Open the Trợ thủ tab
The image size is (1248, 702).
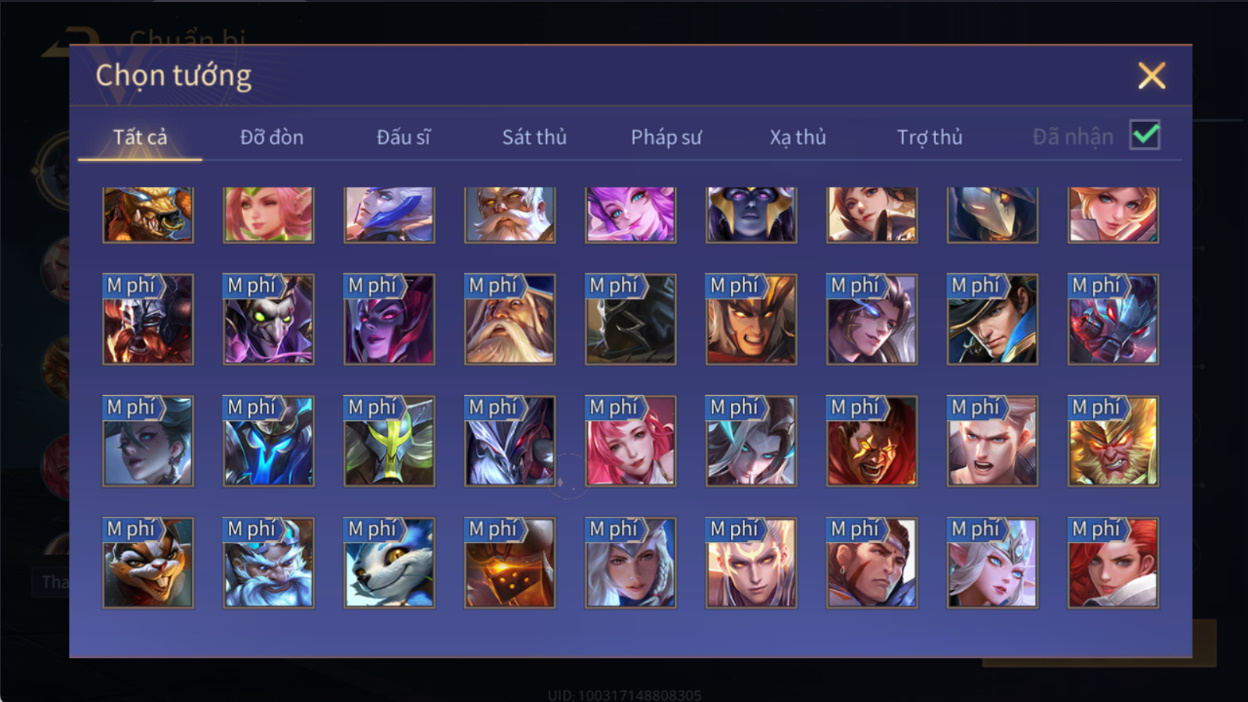[x=929, y=137]
